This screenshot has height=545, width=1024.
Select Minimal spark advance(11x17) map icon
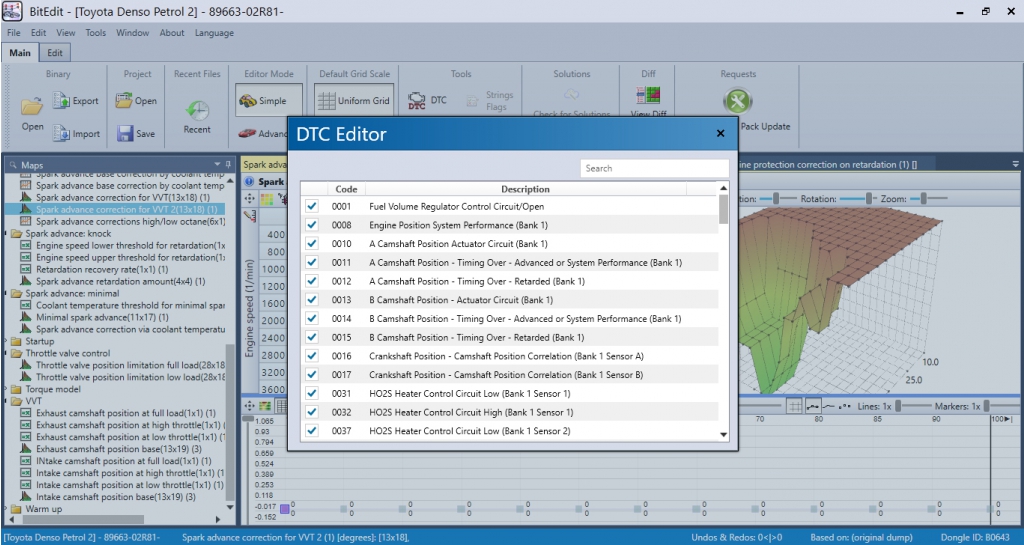coord(25,317)
